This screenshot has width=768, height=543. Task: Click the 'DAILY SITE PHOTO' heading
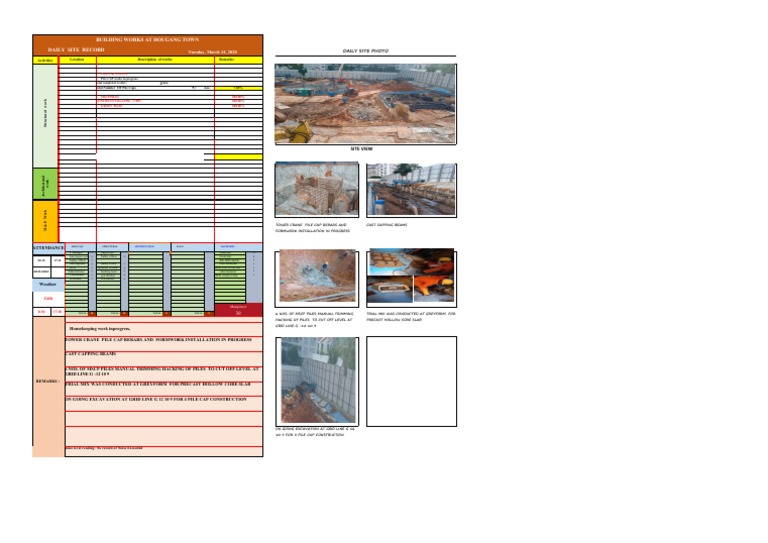tap(365, 51)
